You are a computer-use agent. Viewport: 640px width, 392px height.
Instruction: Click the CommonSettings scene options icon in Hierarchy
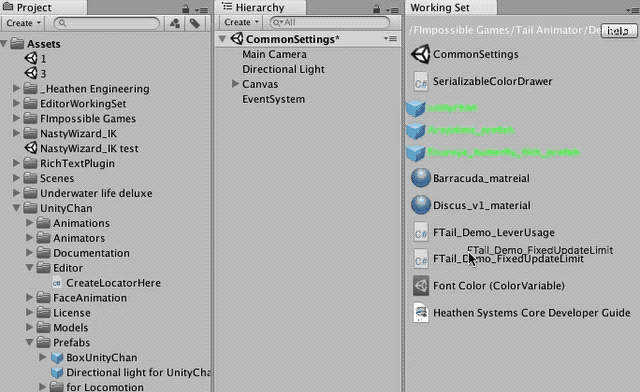pos(390,39)
